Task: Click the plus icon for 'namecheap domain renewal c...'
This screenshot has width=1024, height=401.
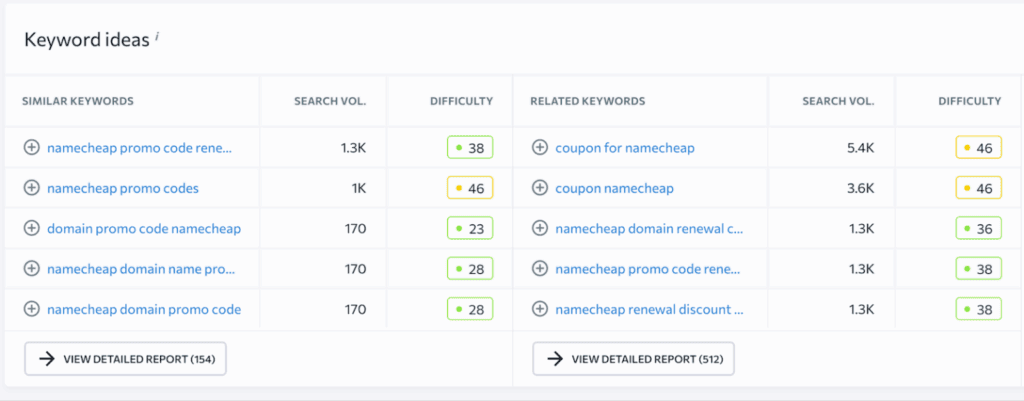Action: tap(539, 229)
